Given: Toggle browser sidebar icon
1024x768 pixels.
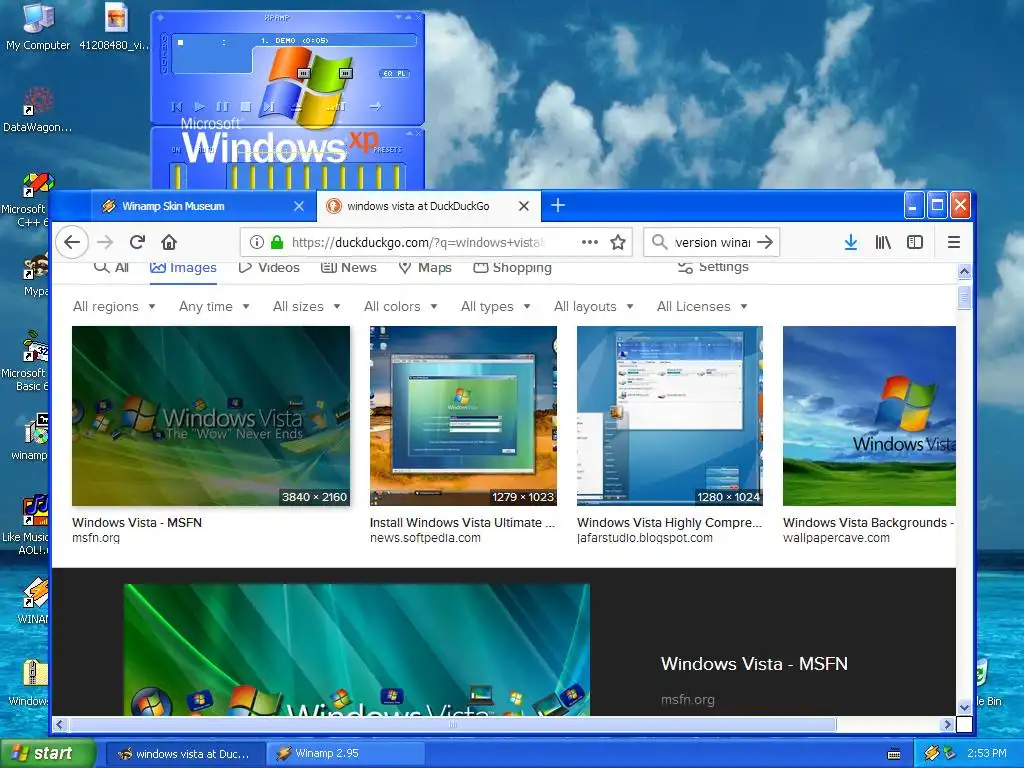Looking at the screenshot, I should click(915, 242).
